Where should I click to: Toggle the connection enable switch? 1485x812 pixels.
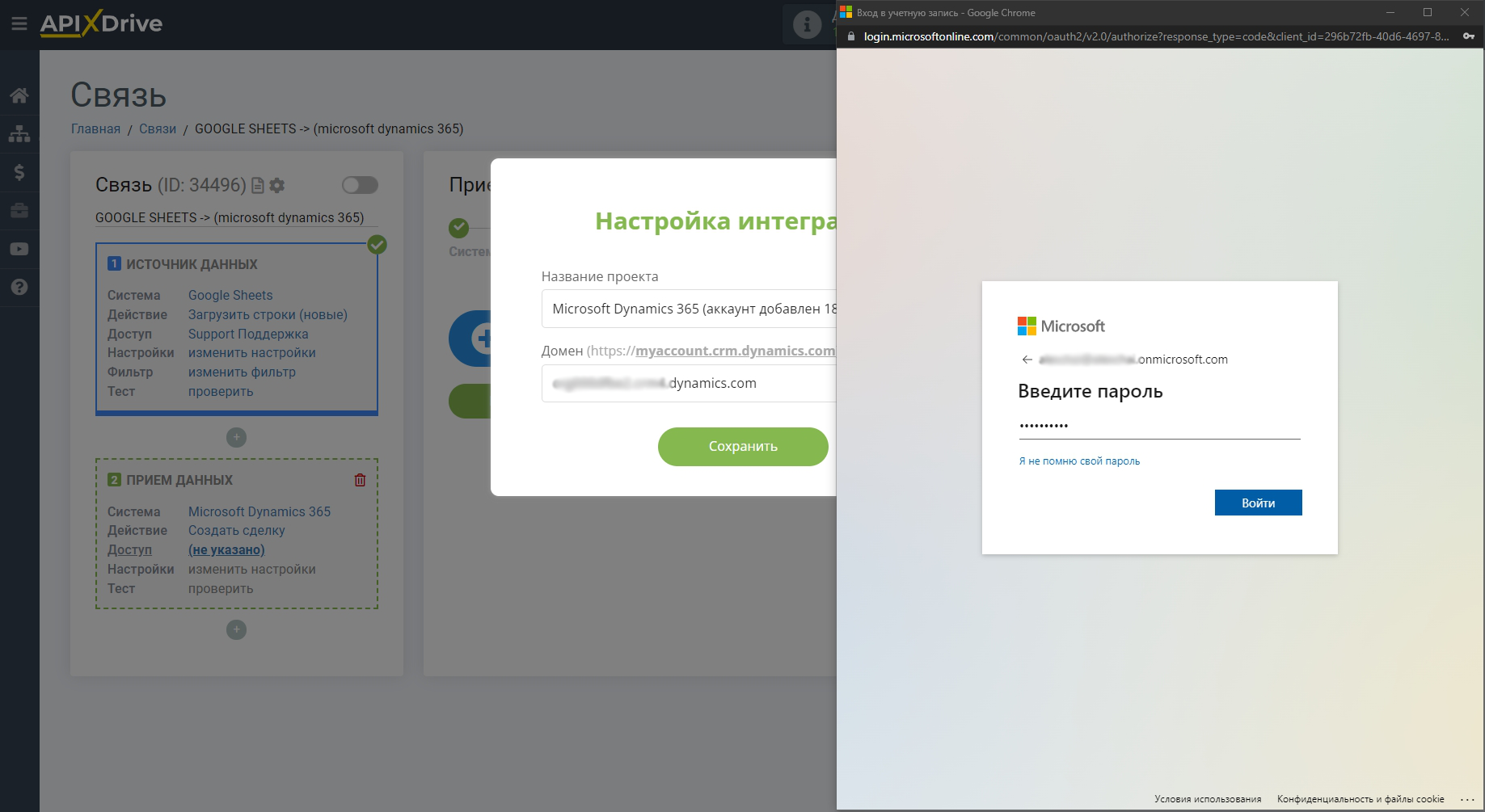(360, 185)
